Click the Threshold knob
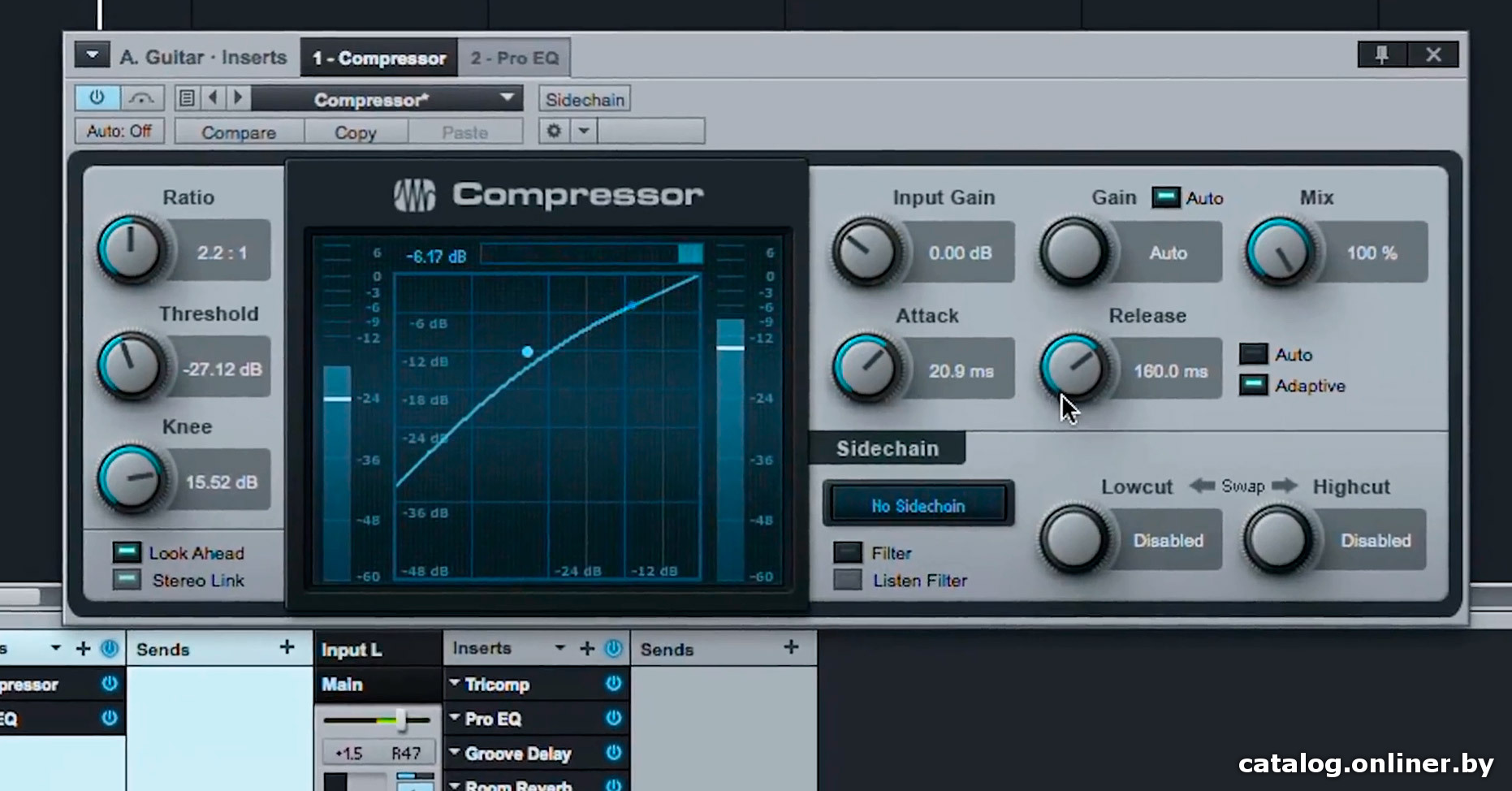The height and width of the screenshot is (791, 1512). coord(131,366)
